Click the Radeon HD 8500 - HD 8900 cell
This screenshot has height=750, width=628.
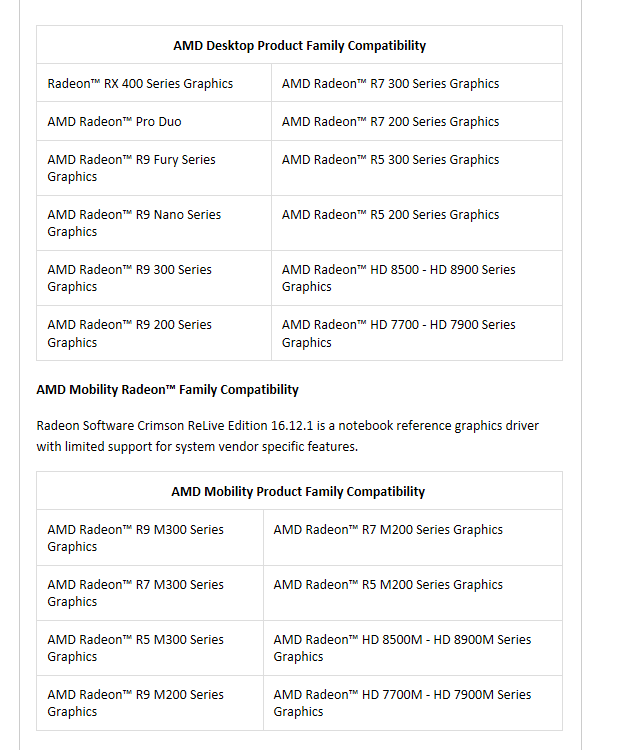coord(398,278)
